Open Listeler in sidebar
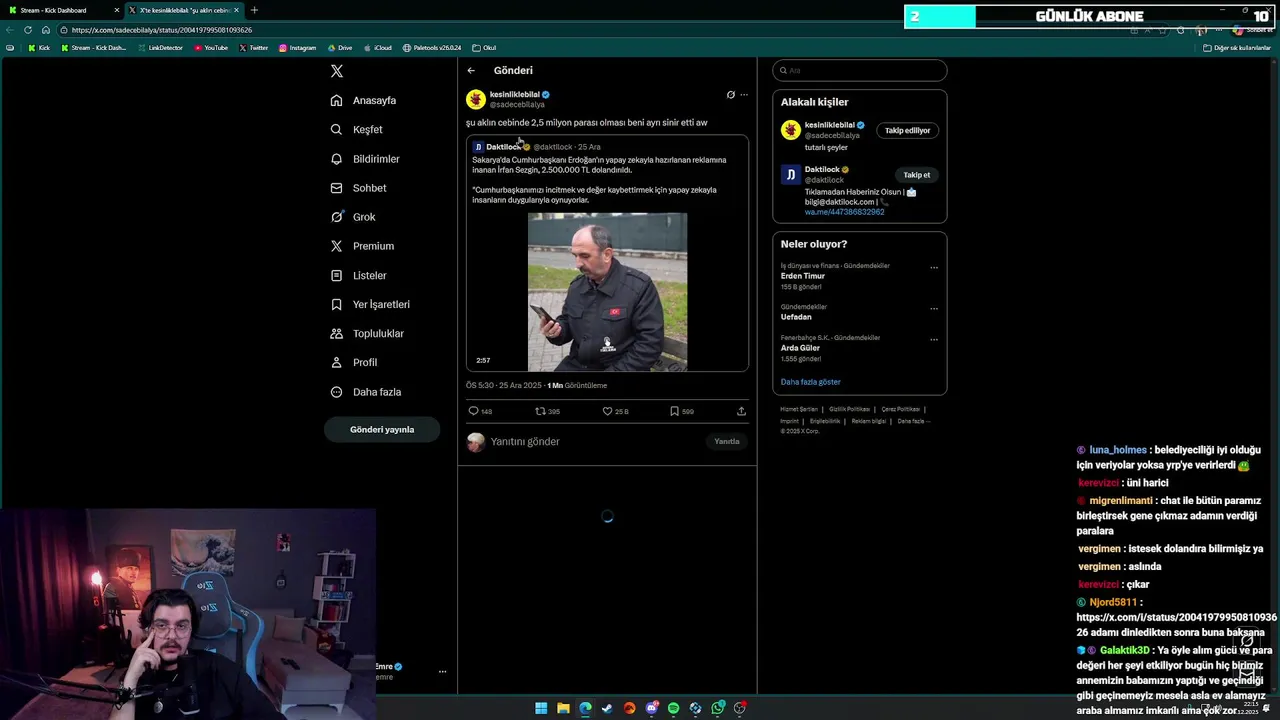The width and height of the screenshot is (1280, 720). [358, 275]
